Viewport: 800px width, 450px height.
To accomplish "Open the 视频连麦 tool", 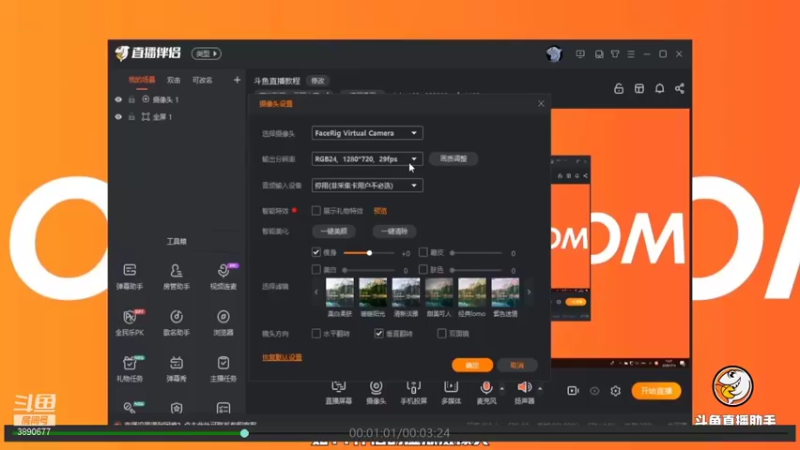I will [x=223, y=276].
